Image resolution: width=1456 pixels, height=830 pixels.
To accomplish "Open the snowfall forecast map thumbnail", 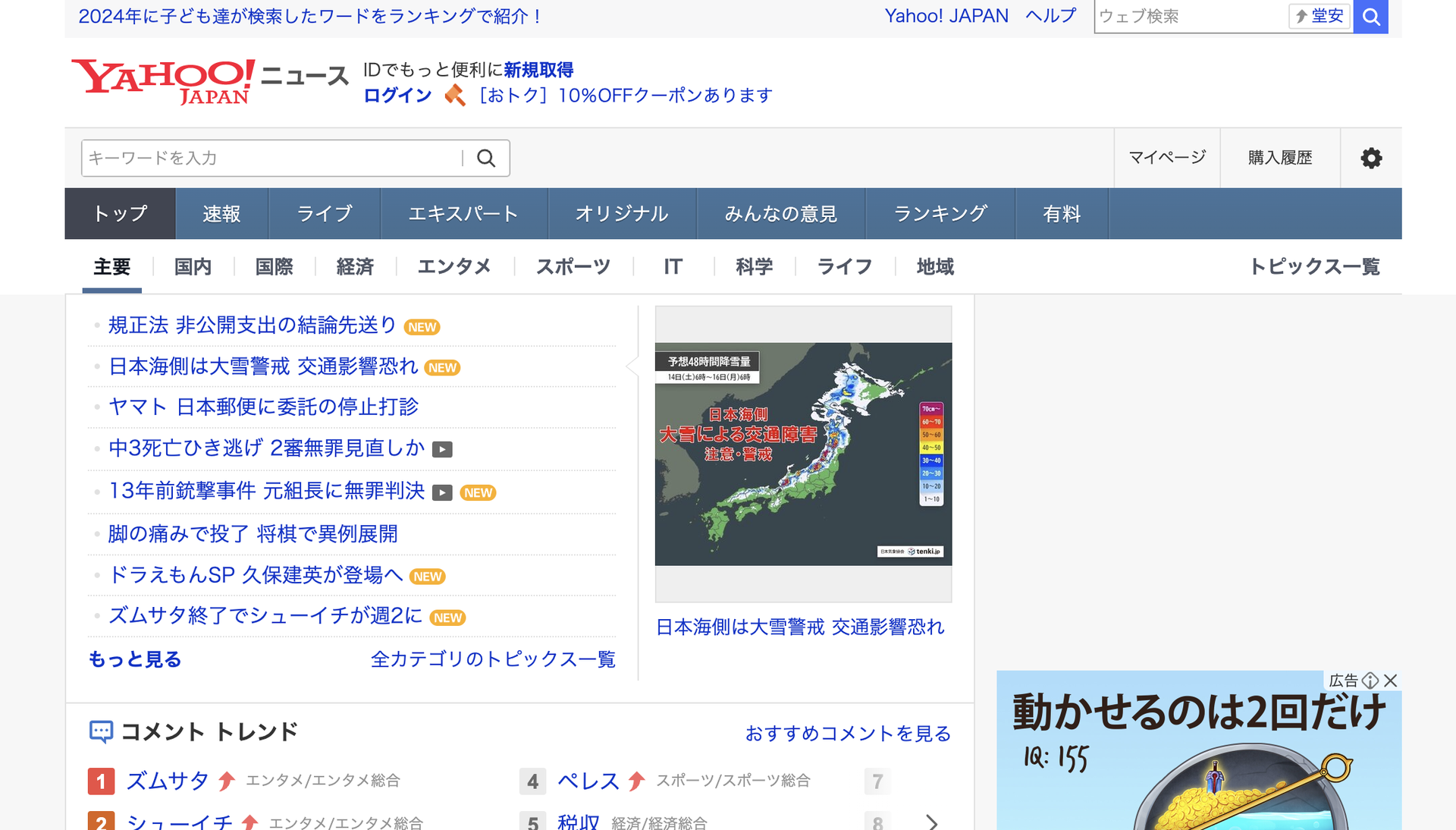I will pyautogui.click(x=803, y=454).
